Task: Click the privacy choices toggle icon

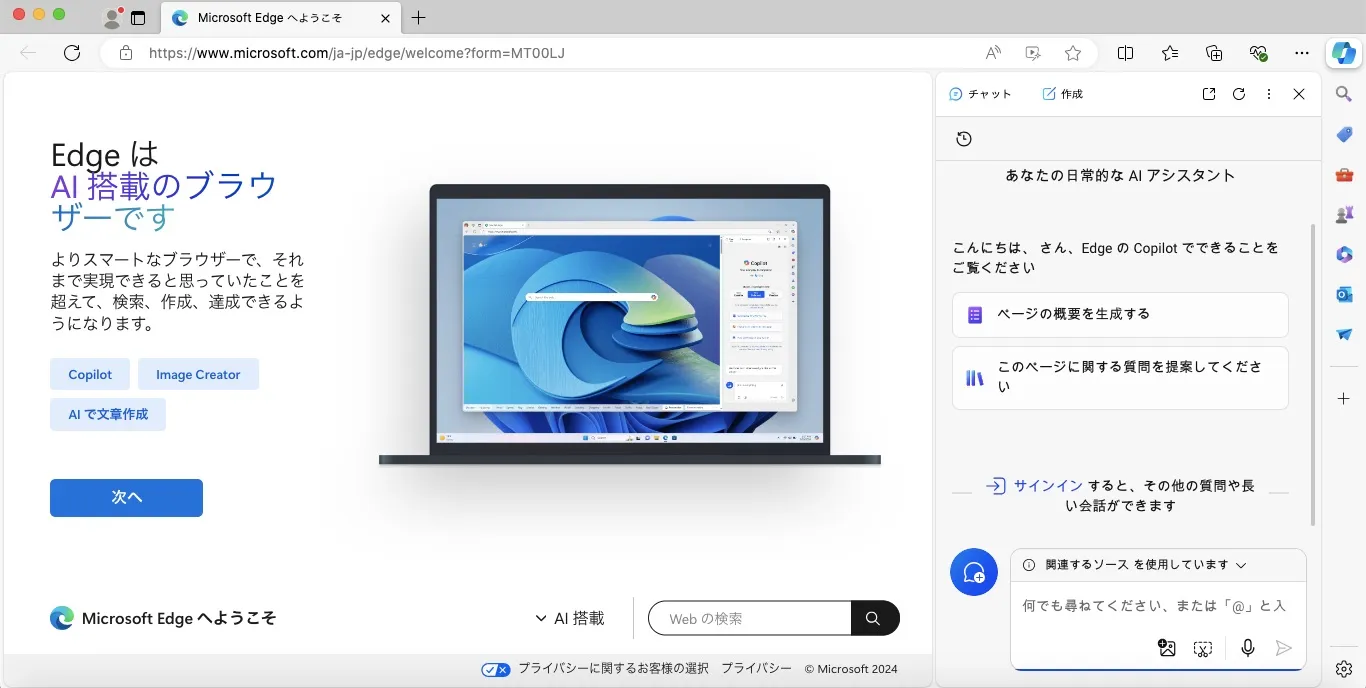Action: pyautogui.click(x=495, y=669)
